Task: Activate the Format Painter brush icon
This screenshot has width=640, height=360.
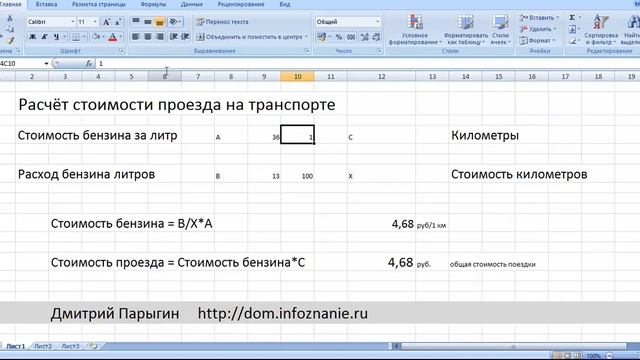Action: point(10,40)
